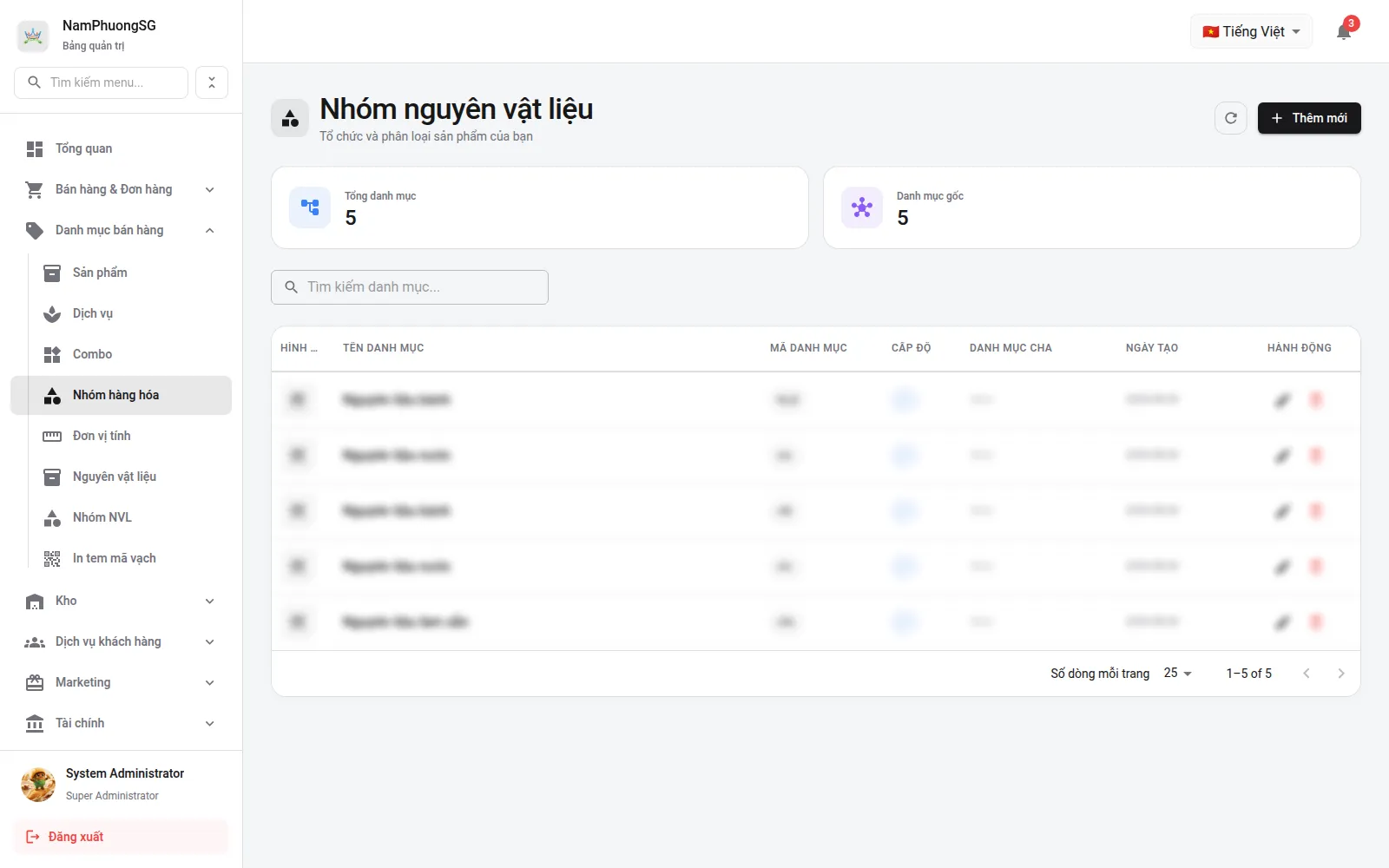This screenshot has height=868, width=1389.
Task: Click the '1–5 of 5' pagination text
Action: (x=1248, y=674)
